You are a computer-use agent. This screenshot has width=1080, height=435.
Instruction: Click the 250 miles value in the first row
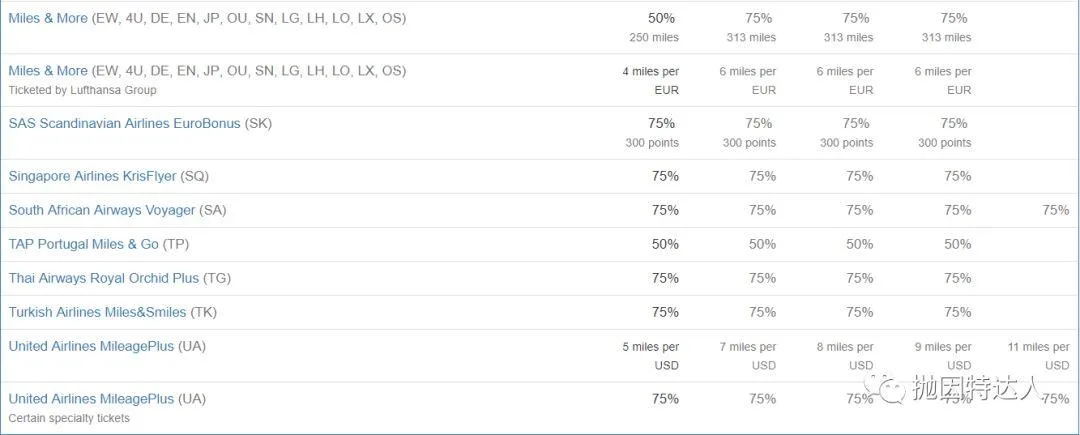click(x=654, y=38)
